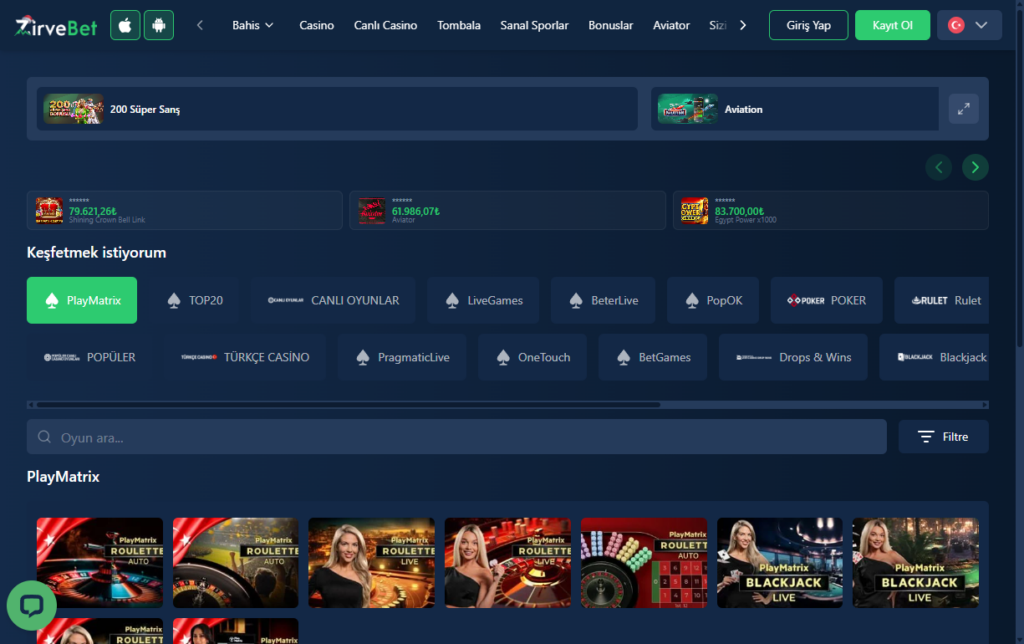Open the Filtre filter button
1024x644 pixels.
tap(943, 437)
